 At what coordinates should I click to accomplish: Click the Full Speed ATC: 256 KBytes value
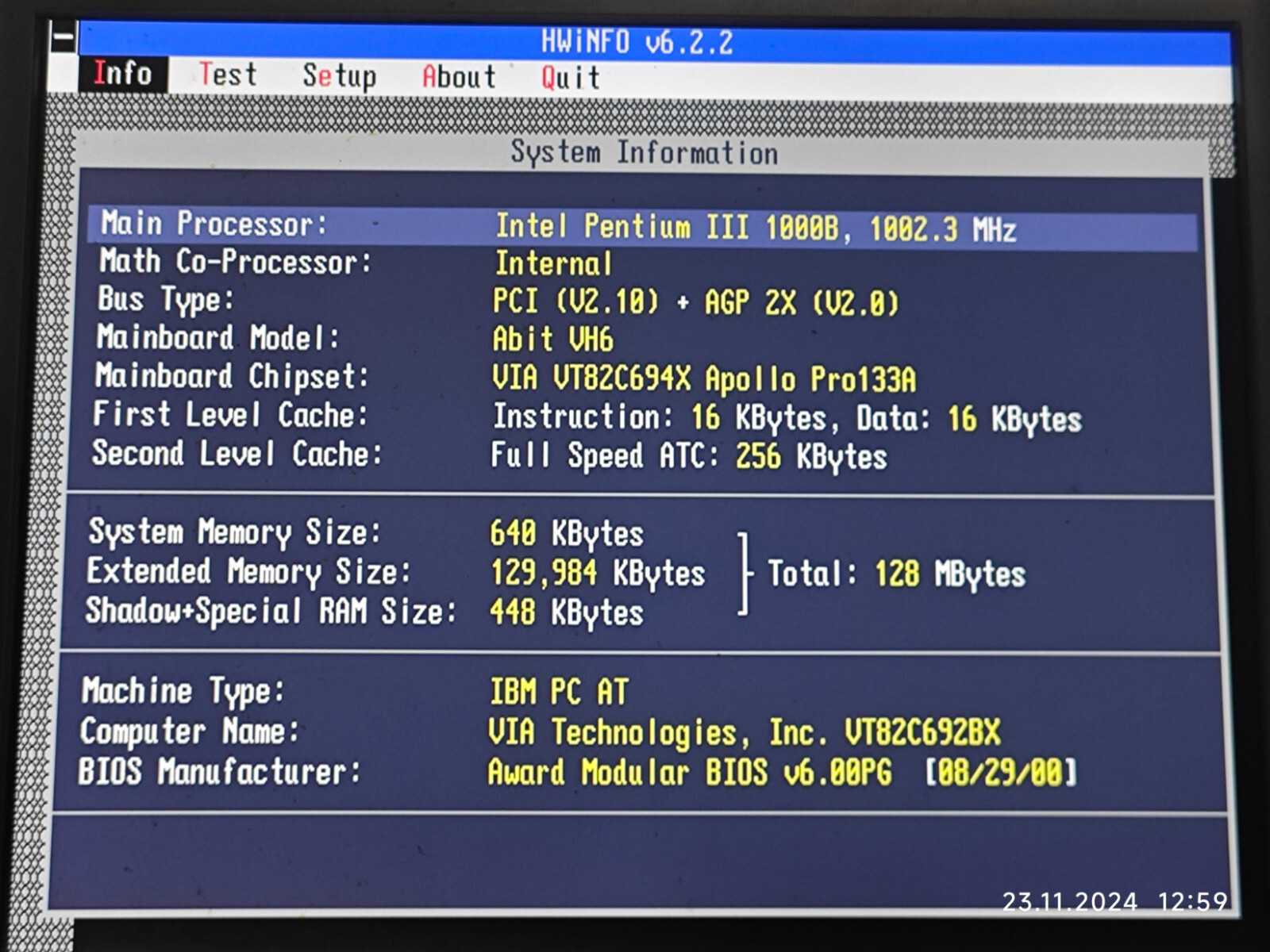[x=689, y=456]
